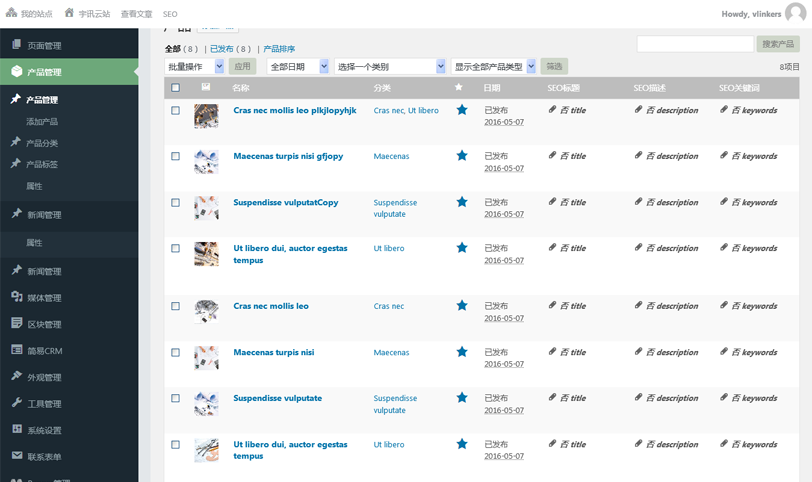Switch to 已发布 (8) filter tab
This screenshot has height=482, width=812.
pos(230,49)
